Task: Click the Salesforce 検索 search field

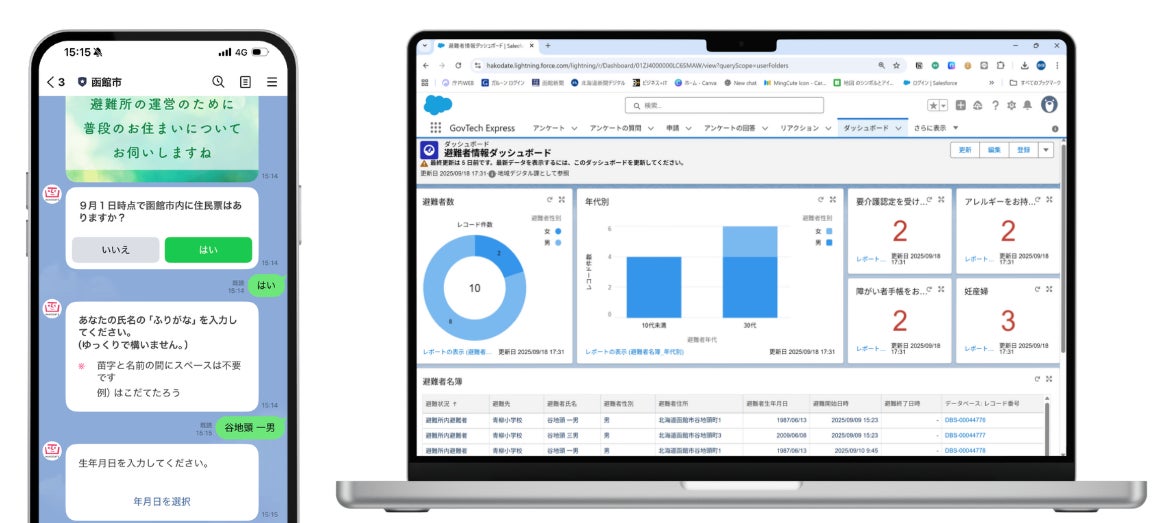Action: (x=724, y=105)
